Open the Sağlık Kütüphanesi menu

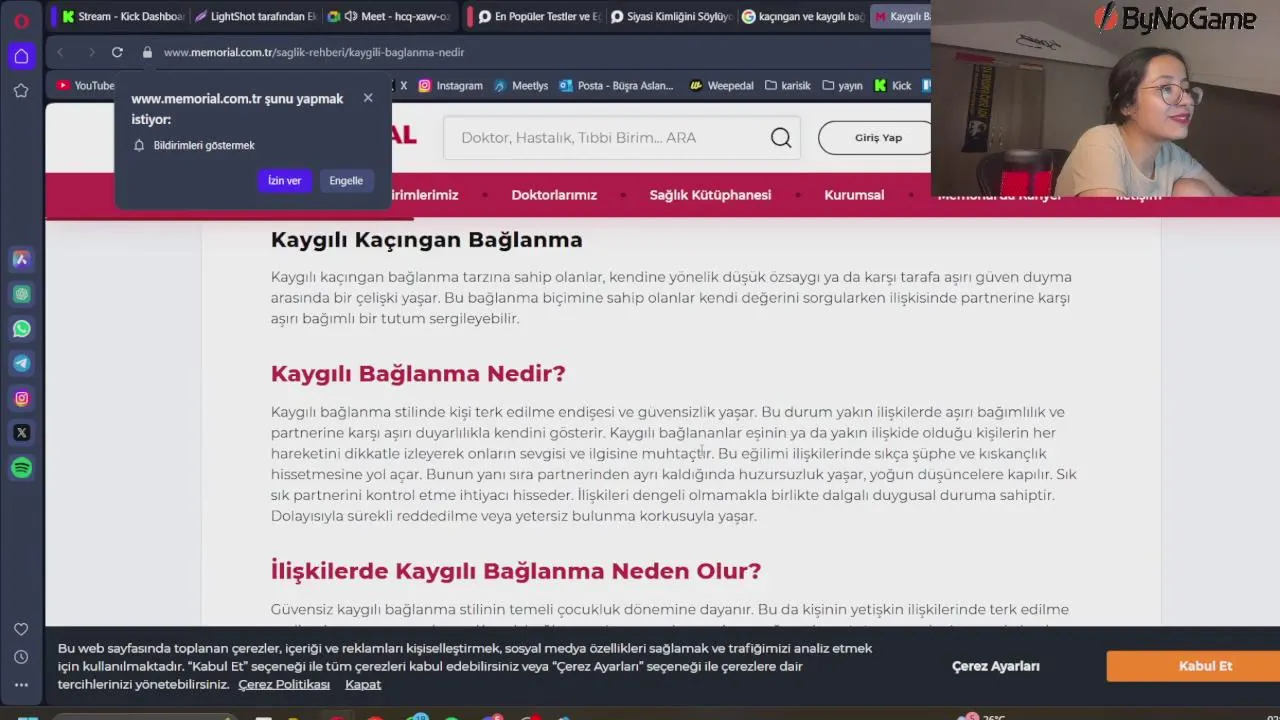[710, 195]
